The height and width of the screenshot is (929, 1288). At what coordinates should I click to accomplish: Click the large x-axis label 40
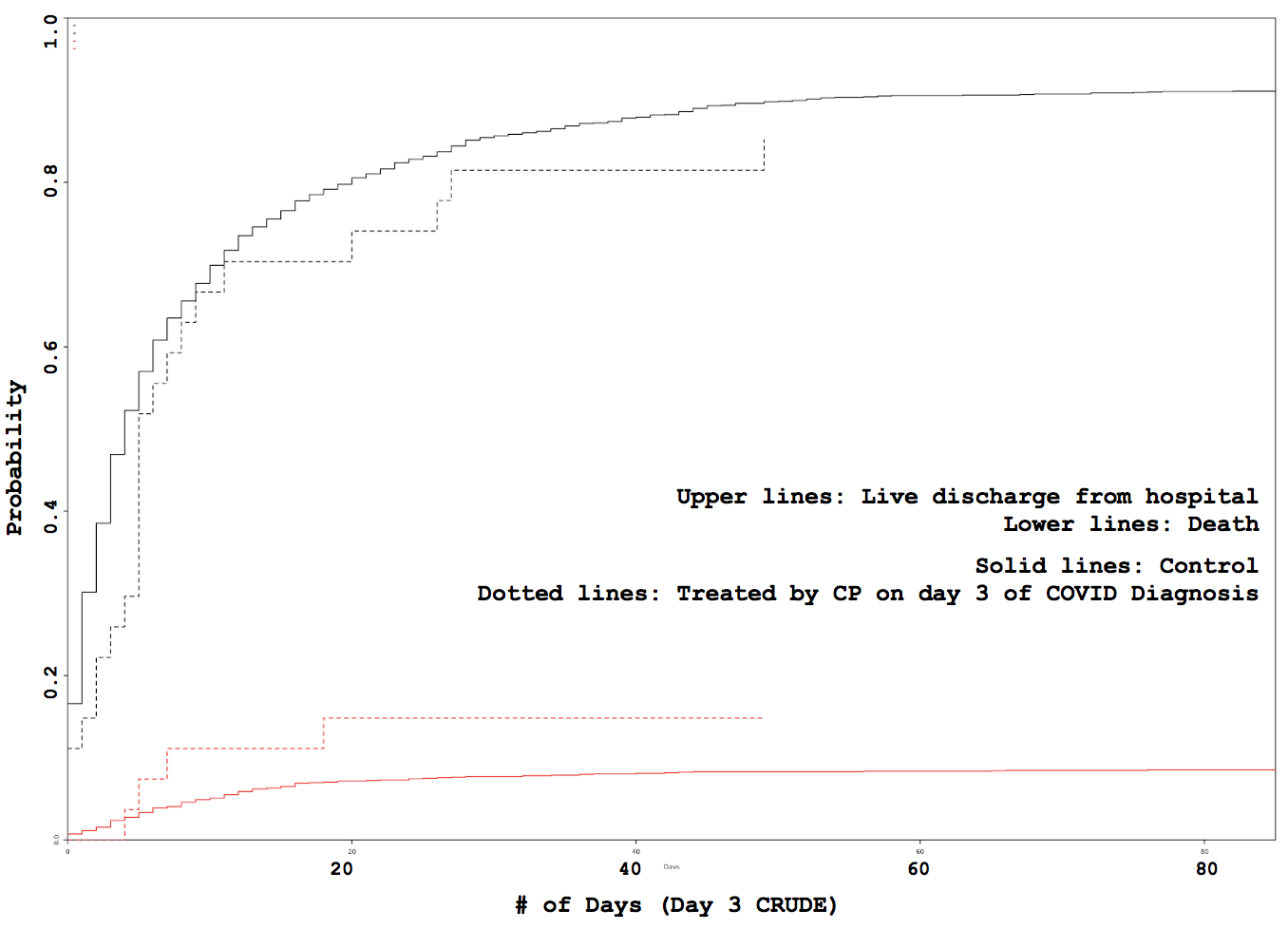[x=630, y=868]
